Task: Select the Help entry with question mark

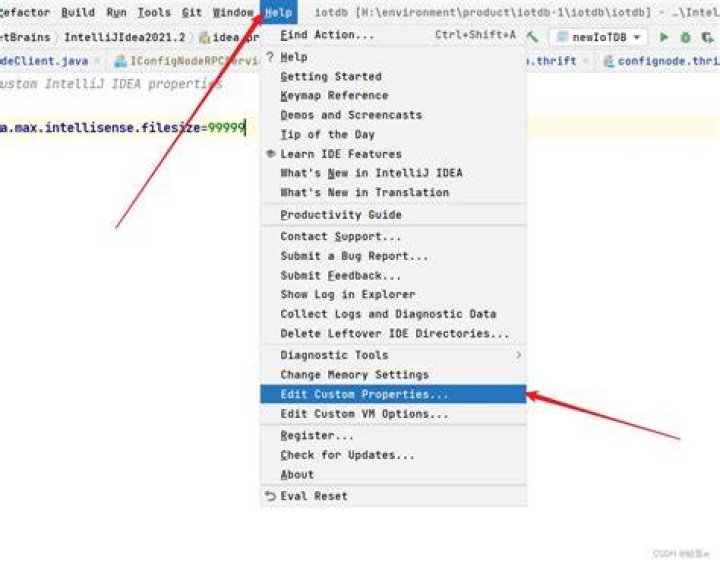Action: point(393,57)
